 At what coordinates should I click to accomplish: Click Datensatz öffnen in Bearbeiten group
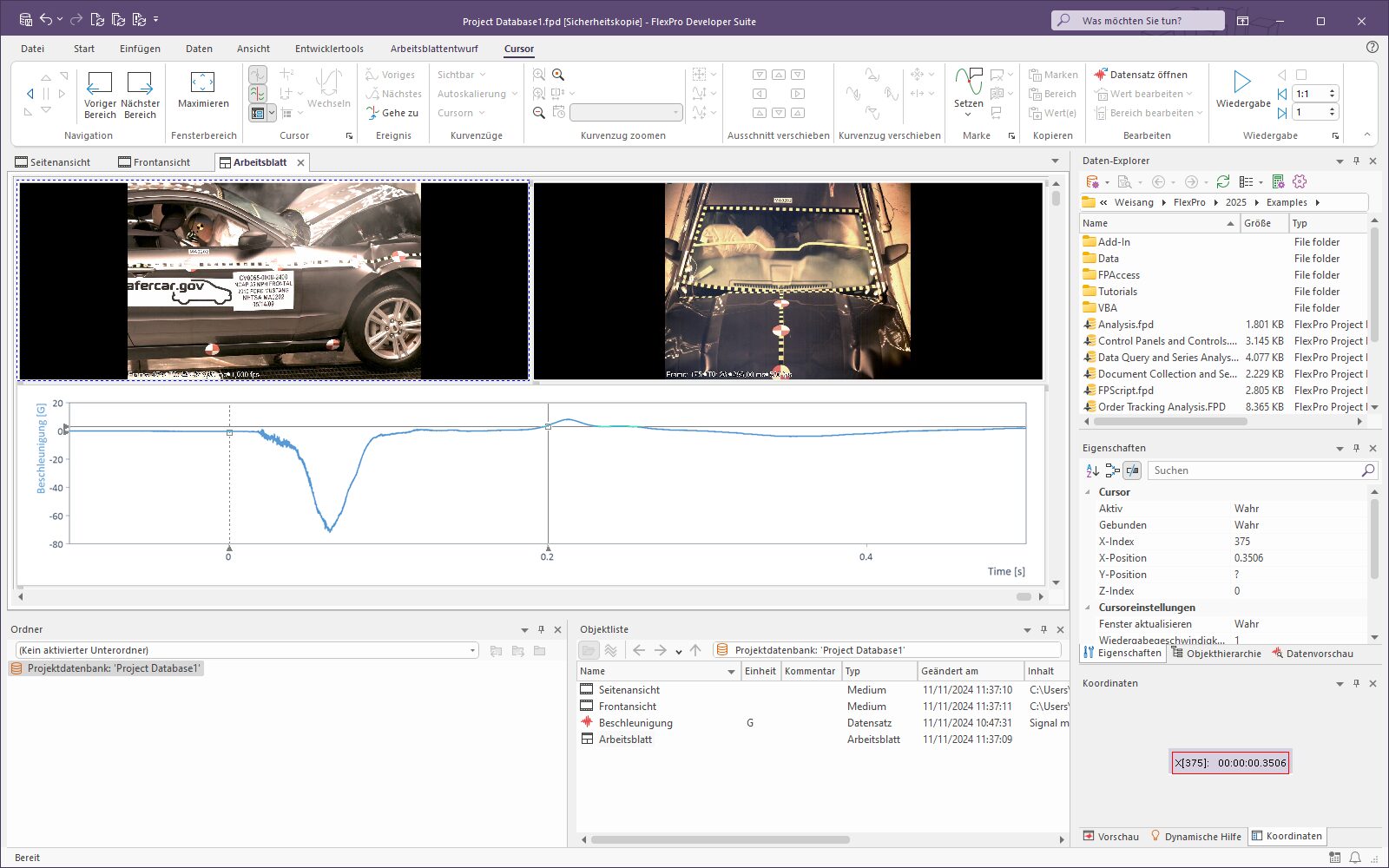click(x=1140, y=75)
